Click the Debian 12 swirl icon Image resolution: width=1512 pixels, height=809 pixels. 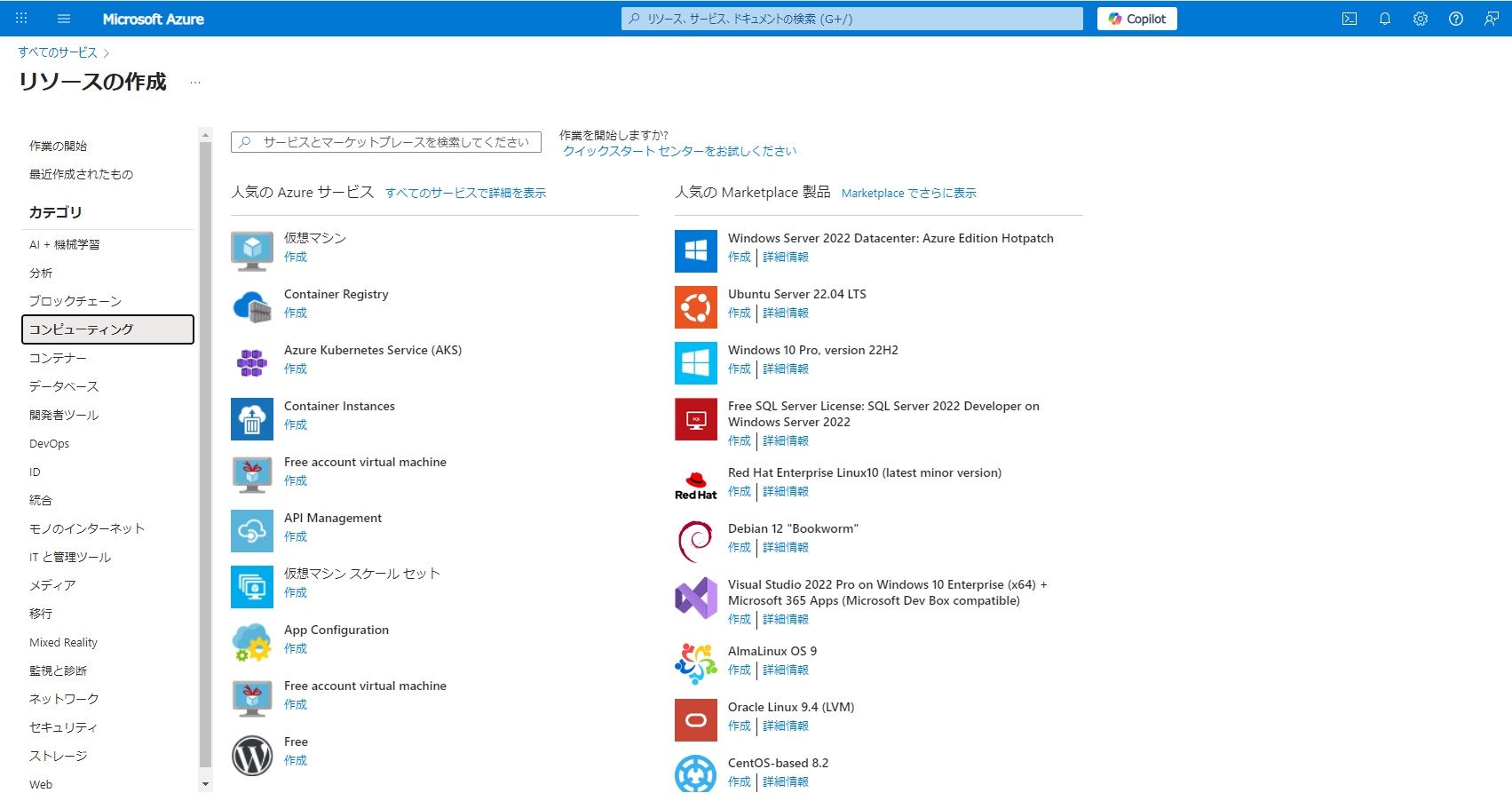696,542
